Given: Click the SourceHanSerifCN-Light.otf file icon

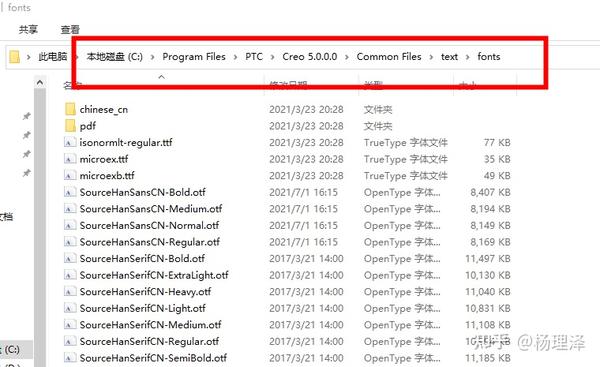Looking at the screenshot, I should coord(69,308).
